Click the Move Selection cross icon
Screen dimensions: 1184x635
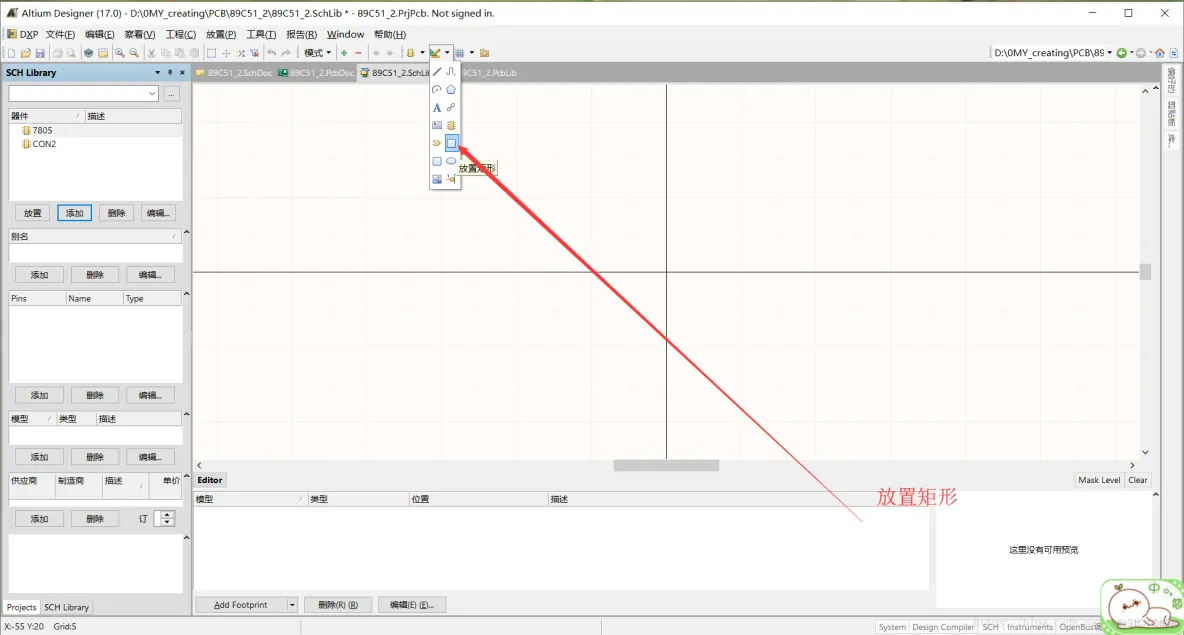click(226, 53)
